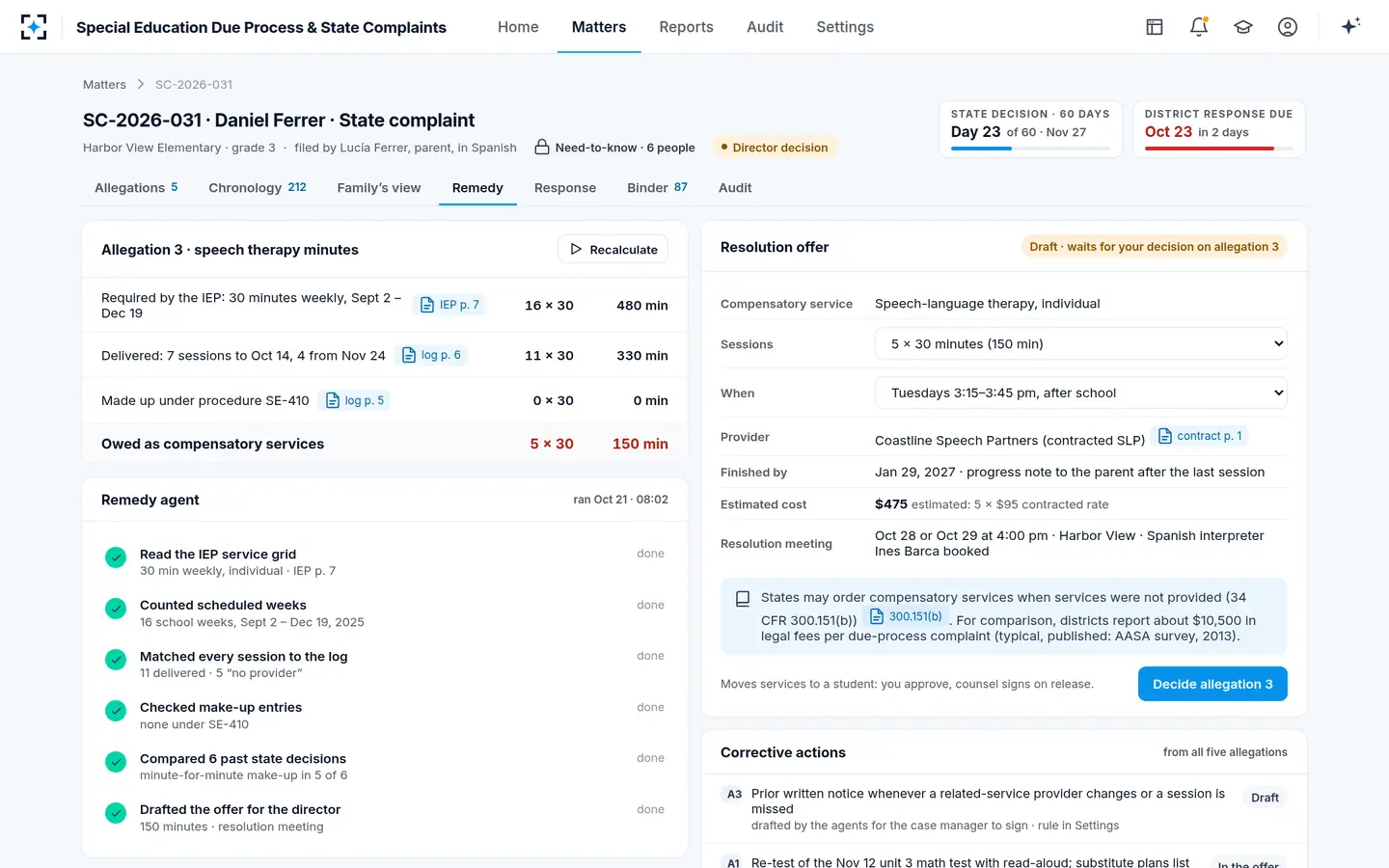Open the When schedule dropdown
Screen dimensions: 1389x868
point(1081,393)
